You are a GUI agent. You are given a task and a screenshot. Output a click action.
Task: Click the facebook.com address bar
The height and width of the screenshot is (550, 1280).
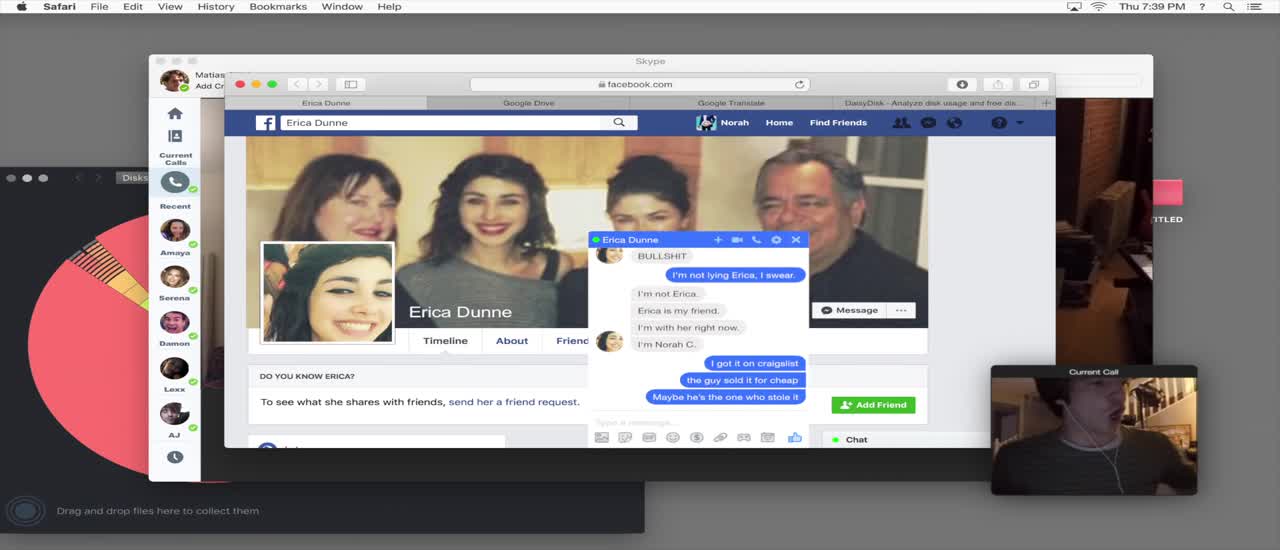click(x=640, y=85)
